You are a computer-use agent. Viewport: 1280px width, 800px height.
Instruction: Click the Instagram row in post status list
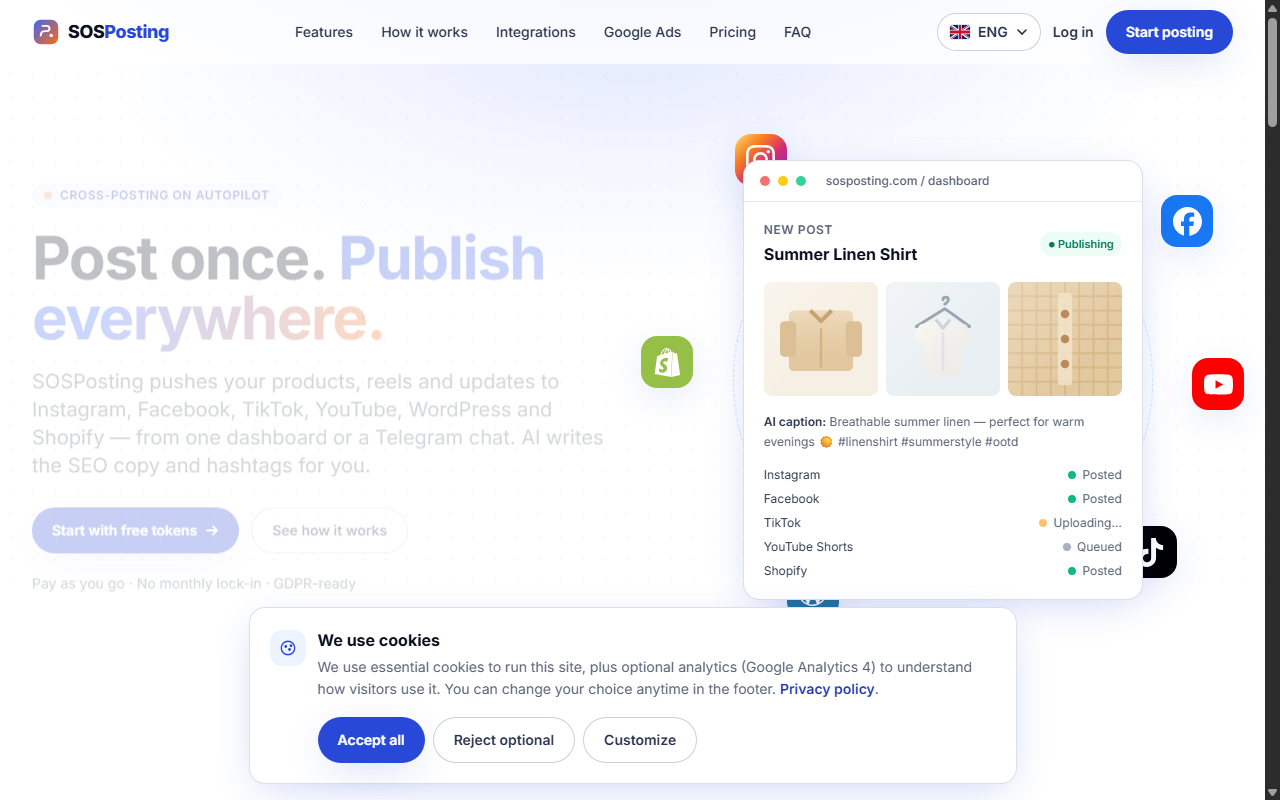pyautogui.click(x=943, y=475)
